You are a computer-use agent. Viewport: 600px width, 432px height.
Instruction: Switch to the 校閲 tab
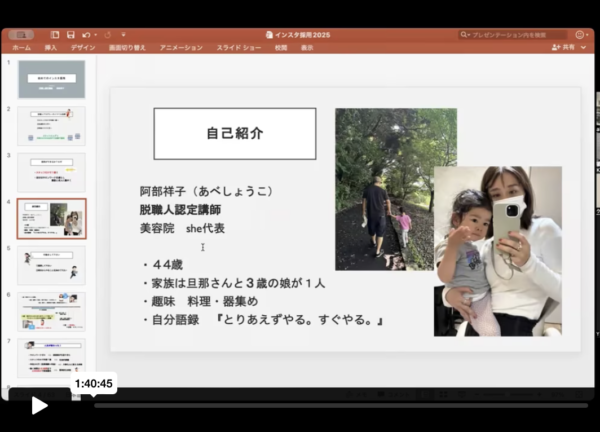281,47
